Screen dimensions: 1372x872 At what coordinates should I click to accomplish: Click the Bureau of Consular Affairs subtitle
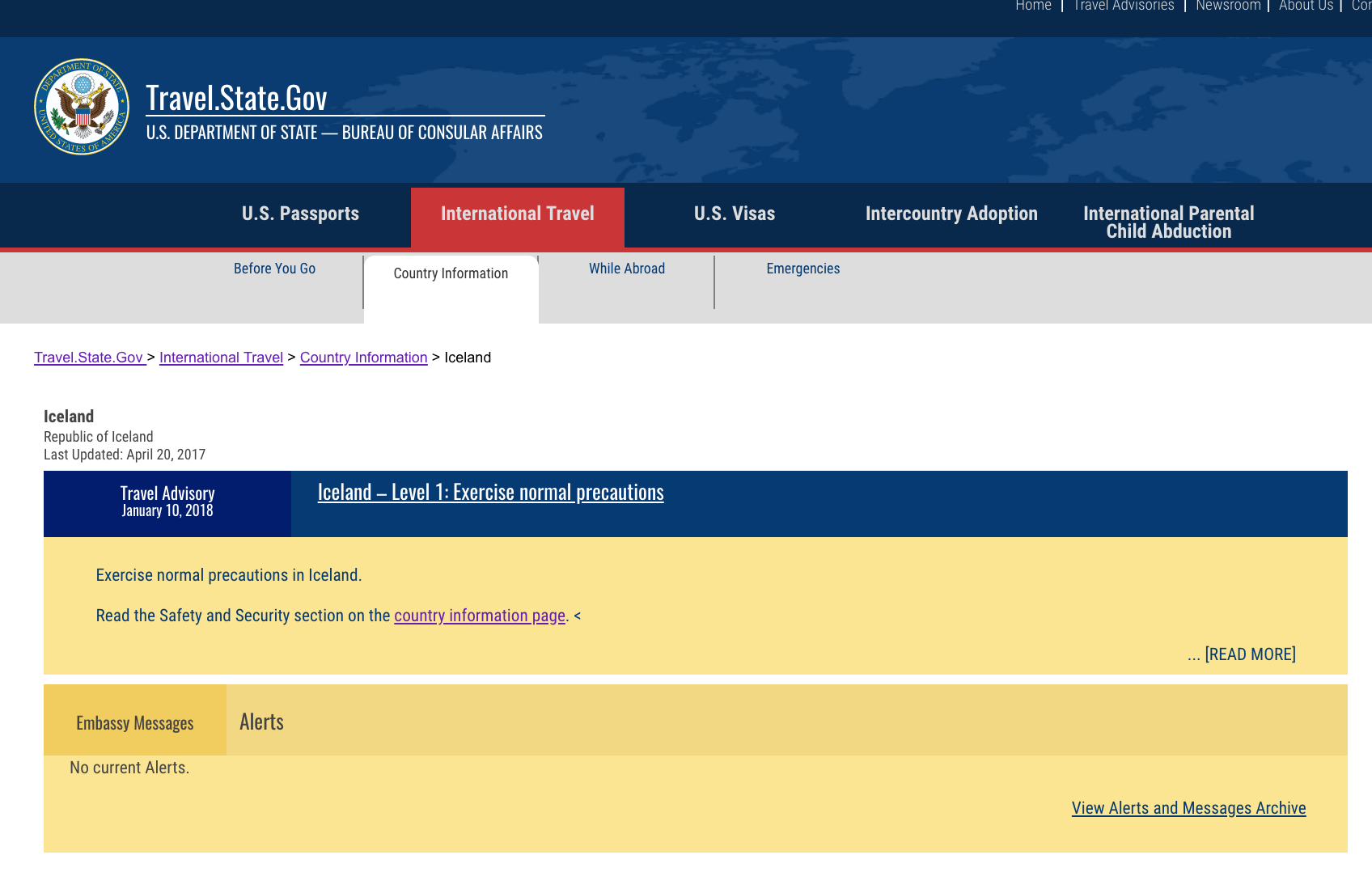point(345,133)
